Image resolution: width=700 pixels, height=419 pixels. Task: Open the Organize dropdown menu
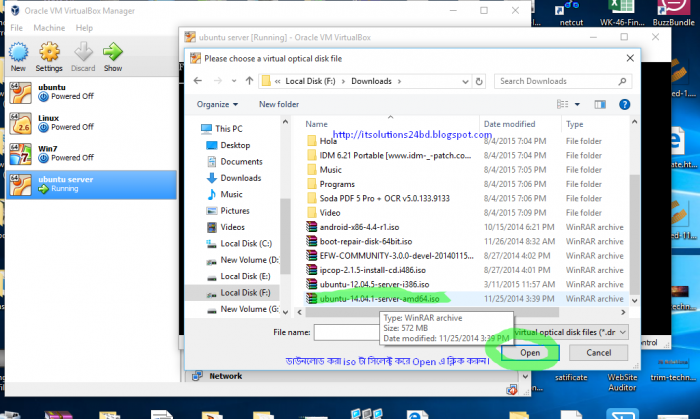coord(217,104)
